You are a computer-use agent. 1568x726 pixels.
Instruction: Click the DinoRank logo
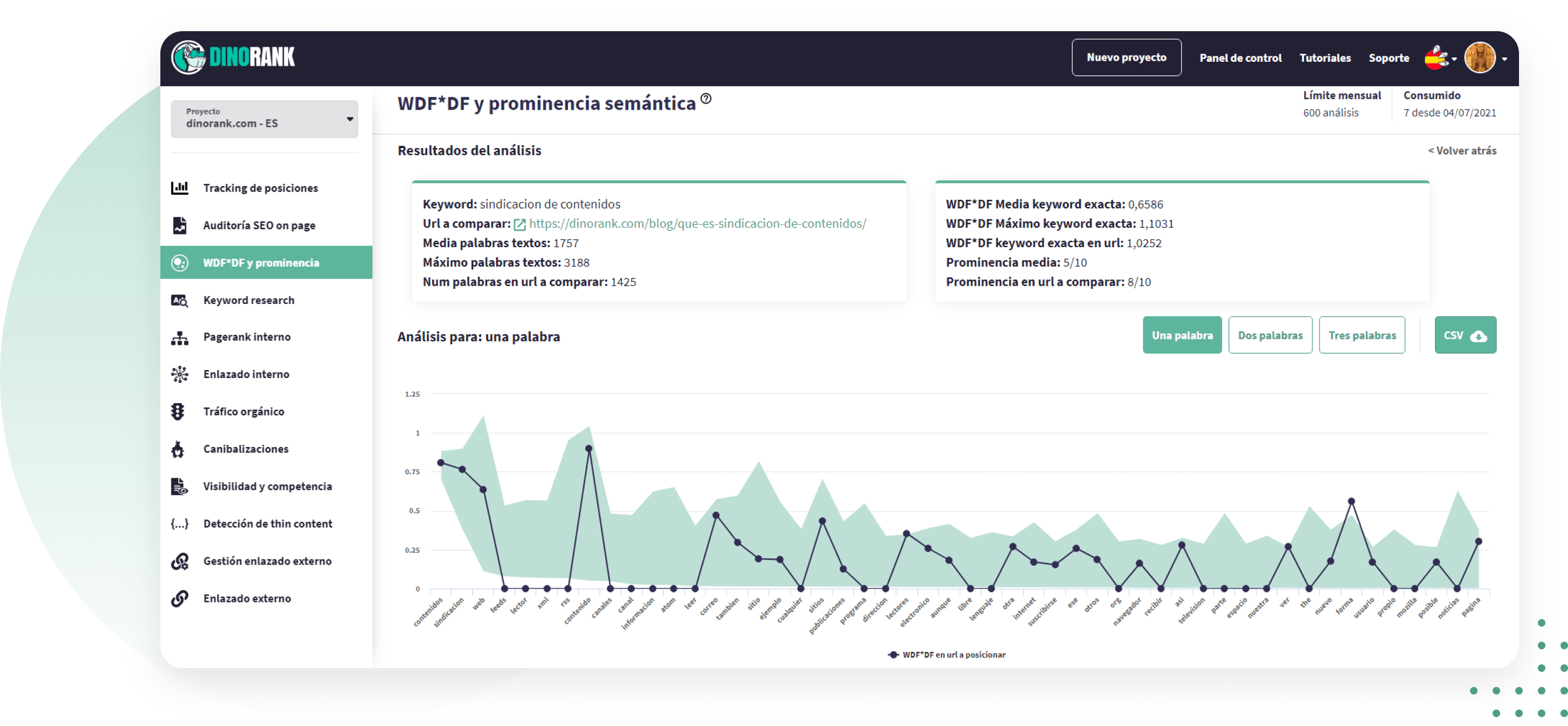233,58
